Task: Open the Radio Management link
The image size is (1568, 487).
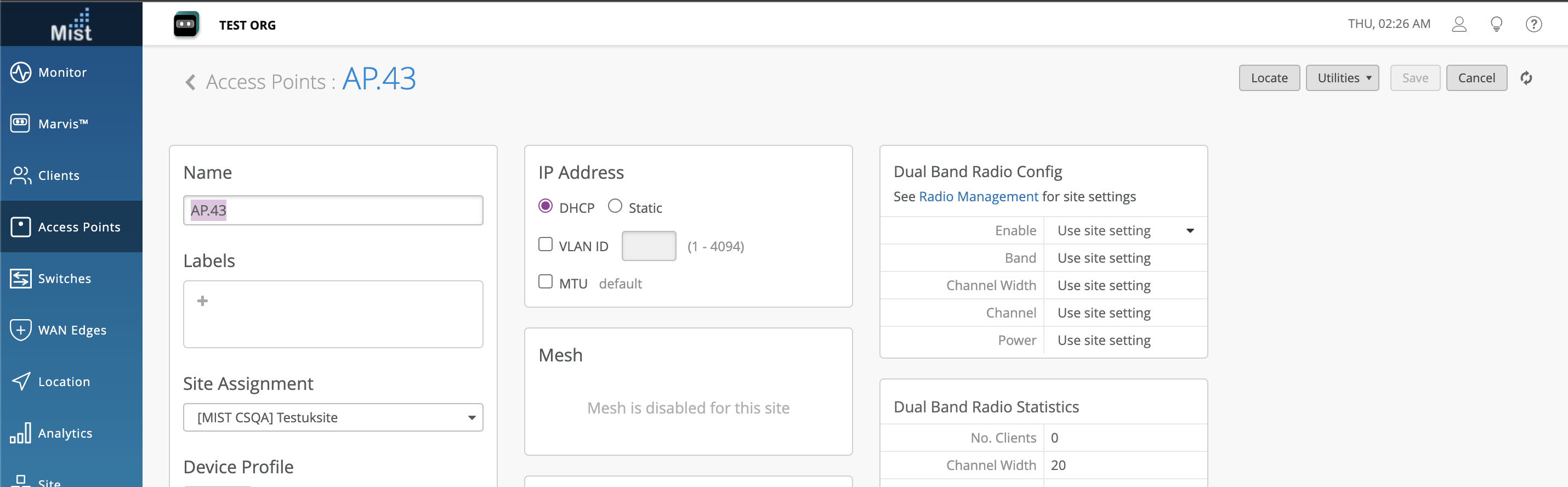Action: coord(978,197)
